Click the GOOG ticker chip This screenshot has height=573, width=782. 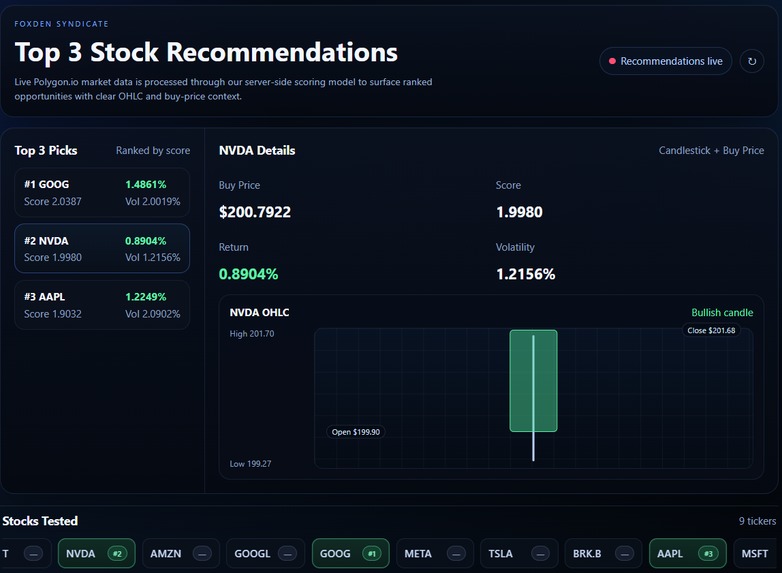[x=351, y=554]
